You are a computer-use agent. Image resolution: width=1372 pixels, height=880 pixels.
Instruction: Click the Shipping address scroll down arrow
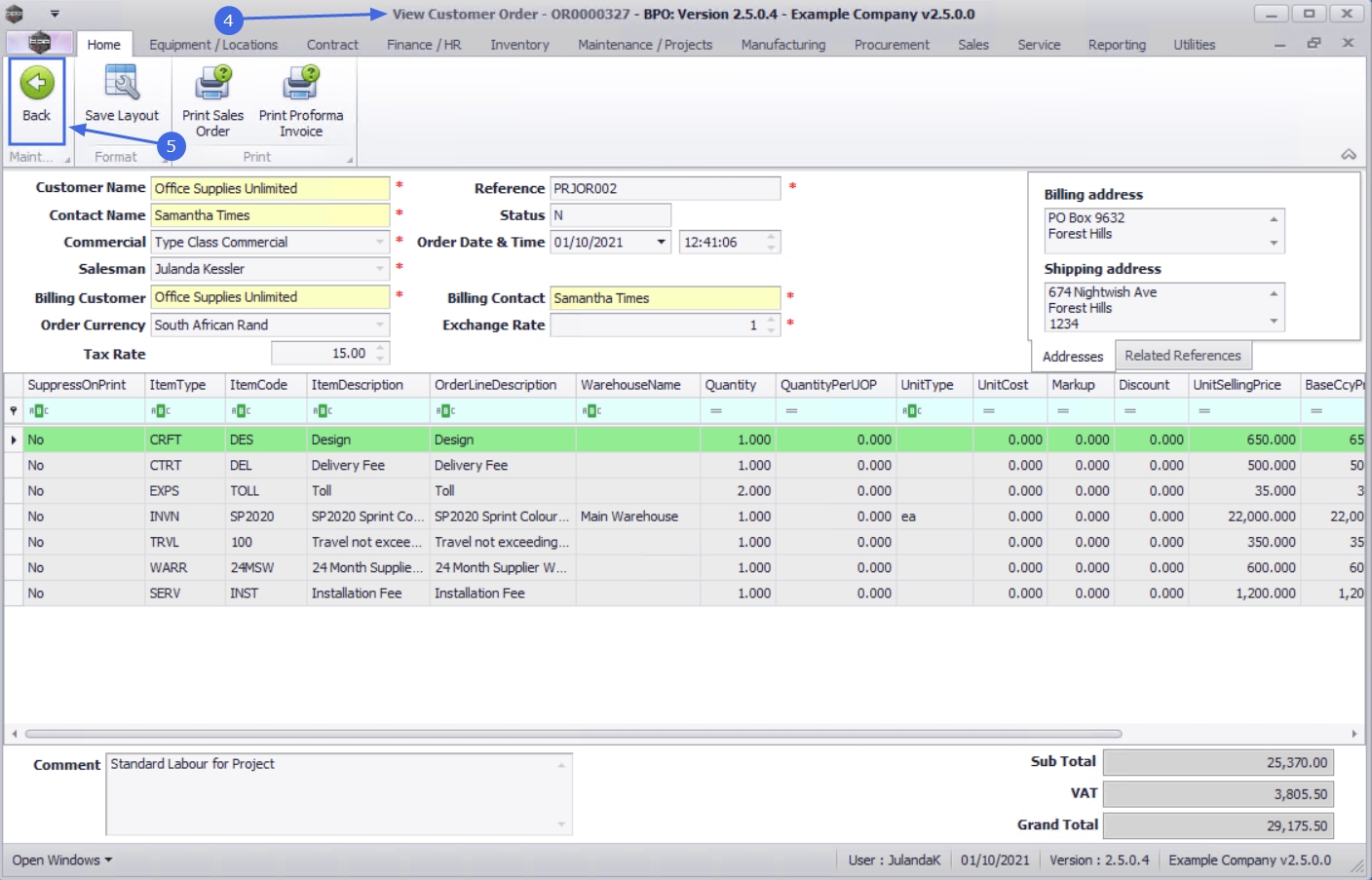(x=1274, y=321)
